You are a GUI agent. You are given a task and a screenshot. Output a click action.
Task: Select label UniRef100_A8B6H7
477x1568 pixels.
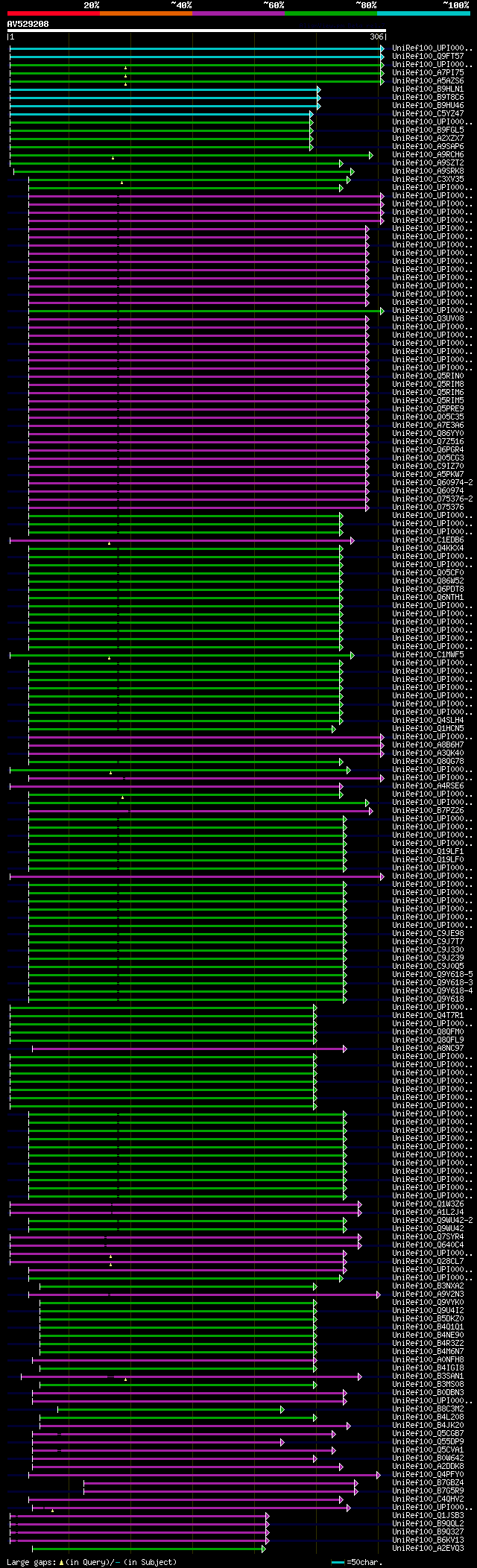pos(428,745)
